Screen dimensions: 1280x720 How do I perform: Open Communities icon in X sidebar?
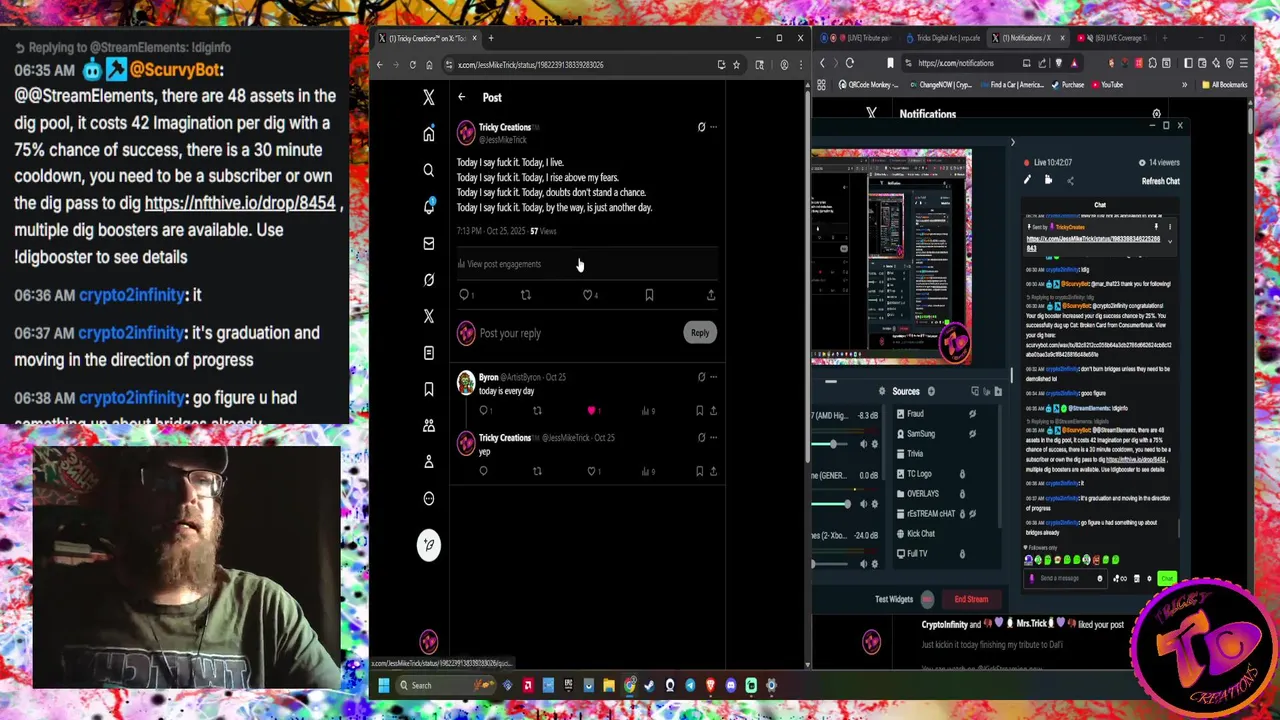coord(428,425)
